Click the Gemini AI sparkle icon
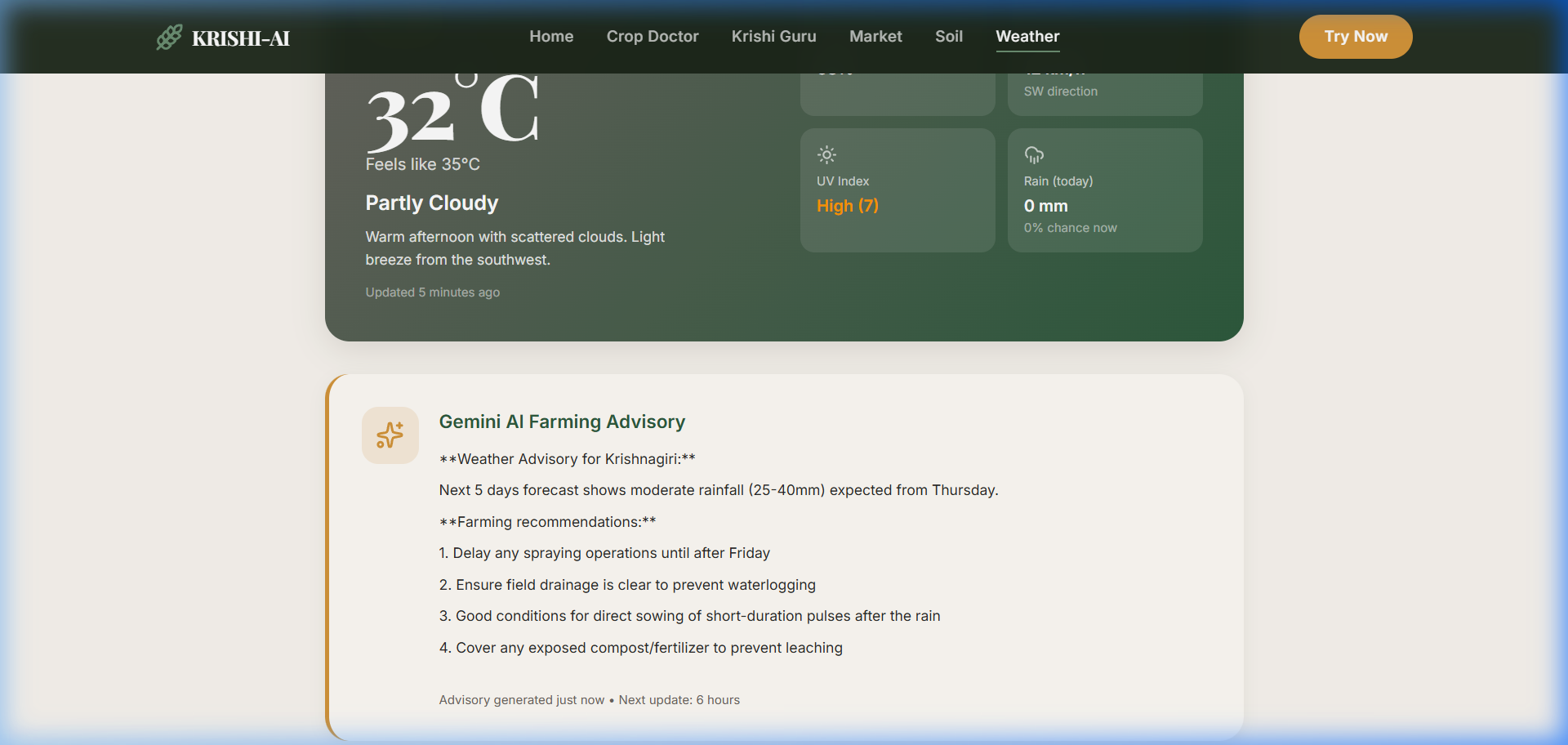 (x=390, y=435)
